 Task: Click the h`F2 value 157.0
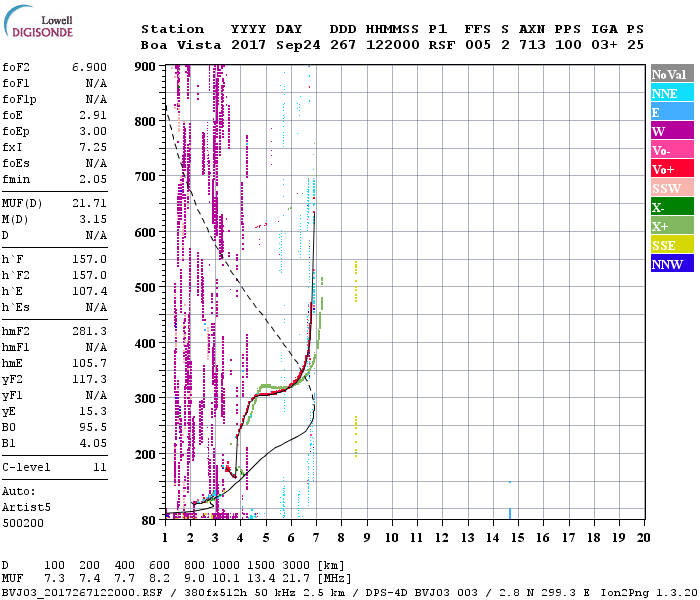(89, 275)
